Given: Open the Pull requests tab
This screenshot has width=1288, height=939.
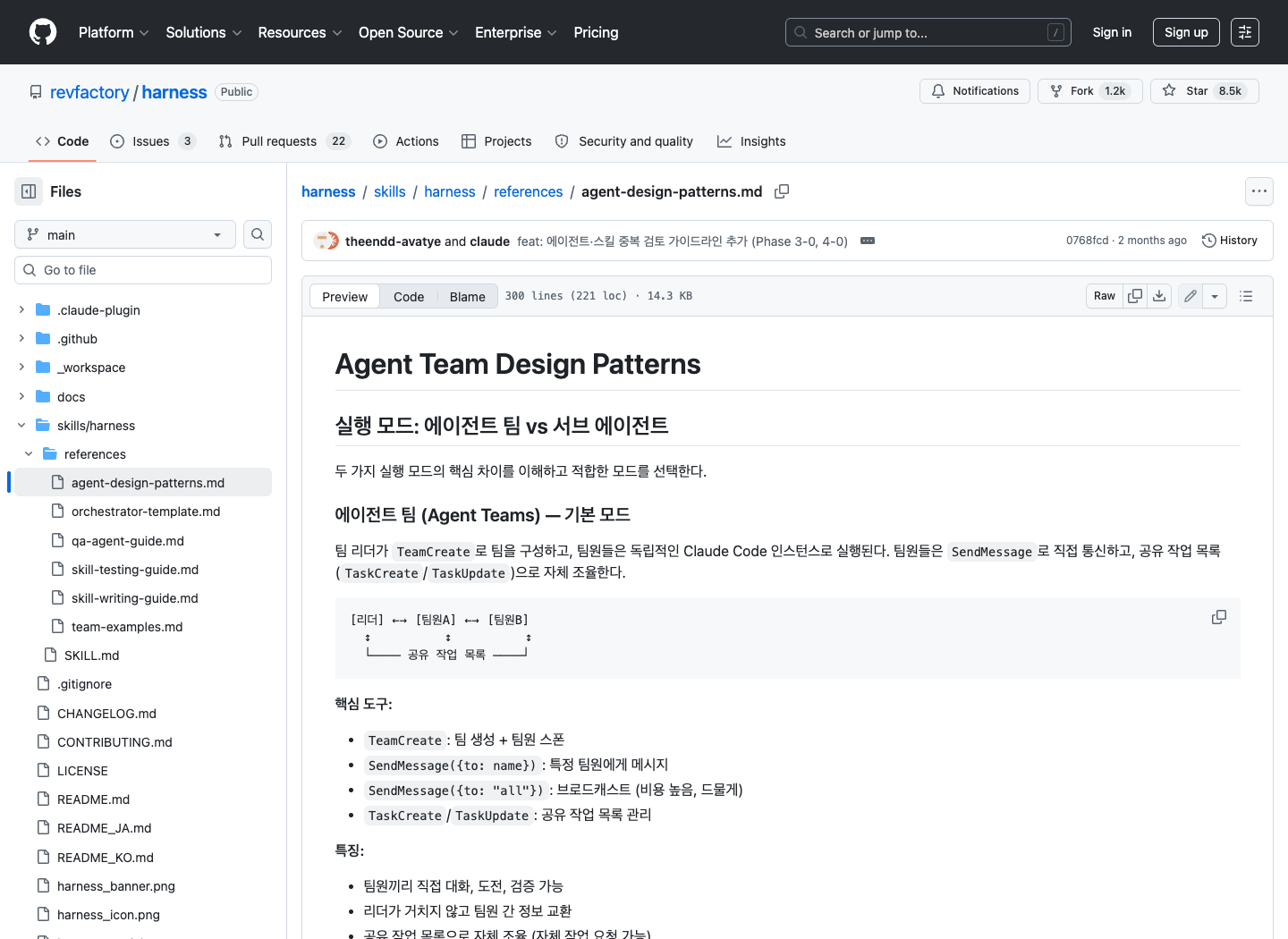Looking at the screenshot, I should click(284, 141).
